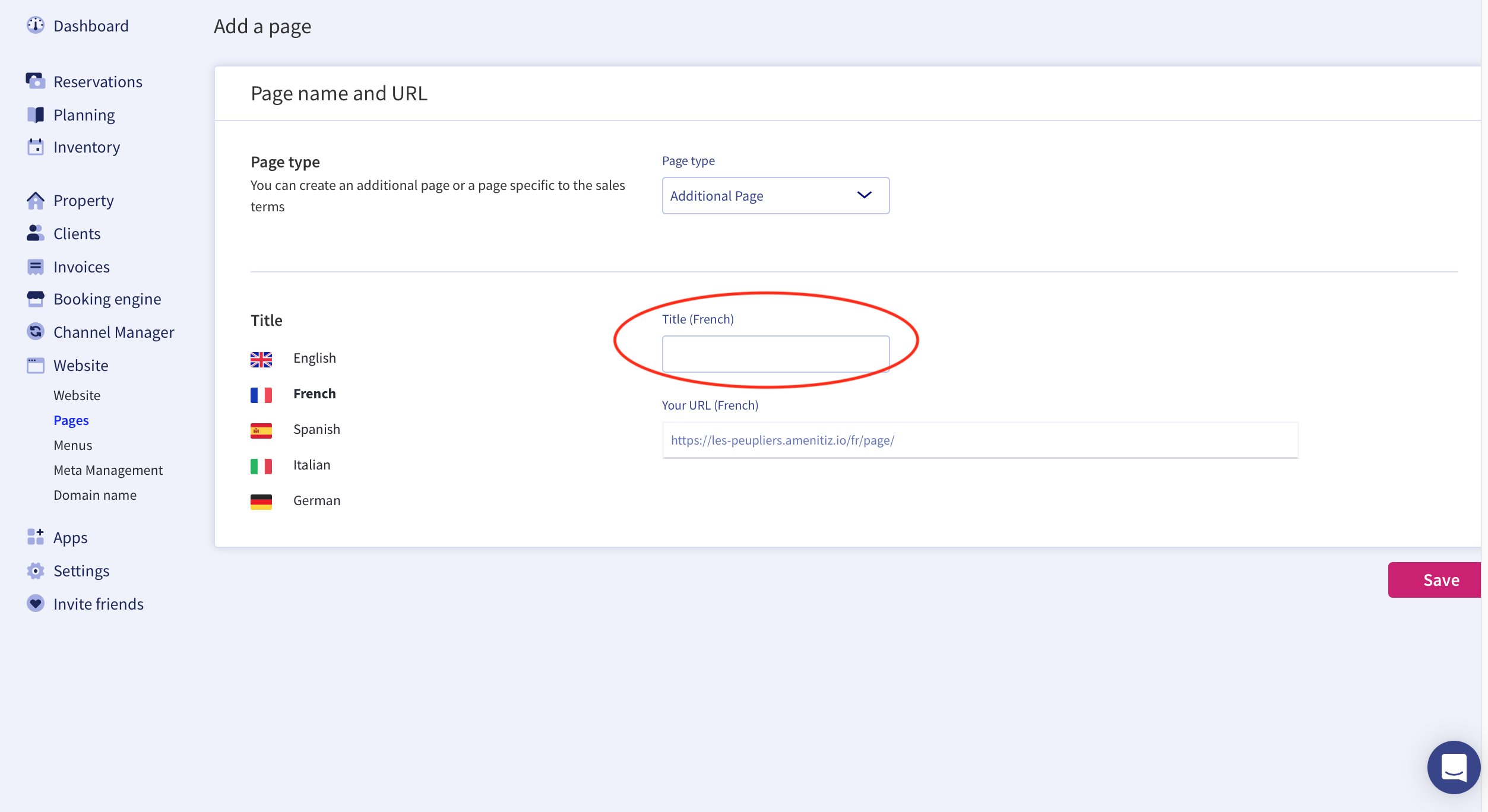Image resolution: width=1488 pixels, height=812 pixels.
Task: Select the Pages submenu item
Action: (x=71, y=420)
